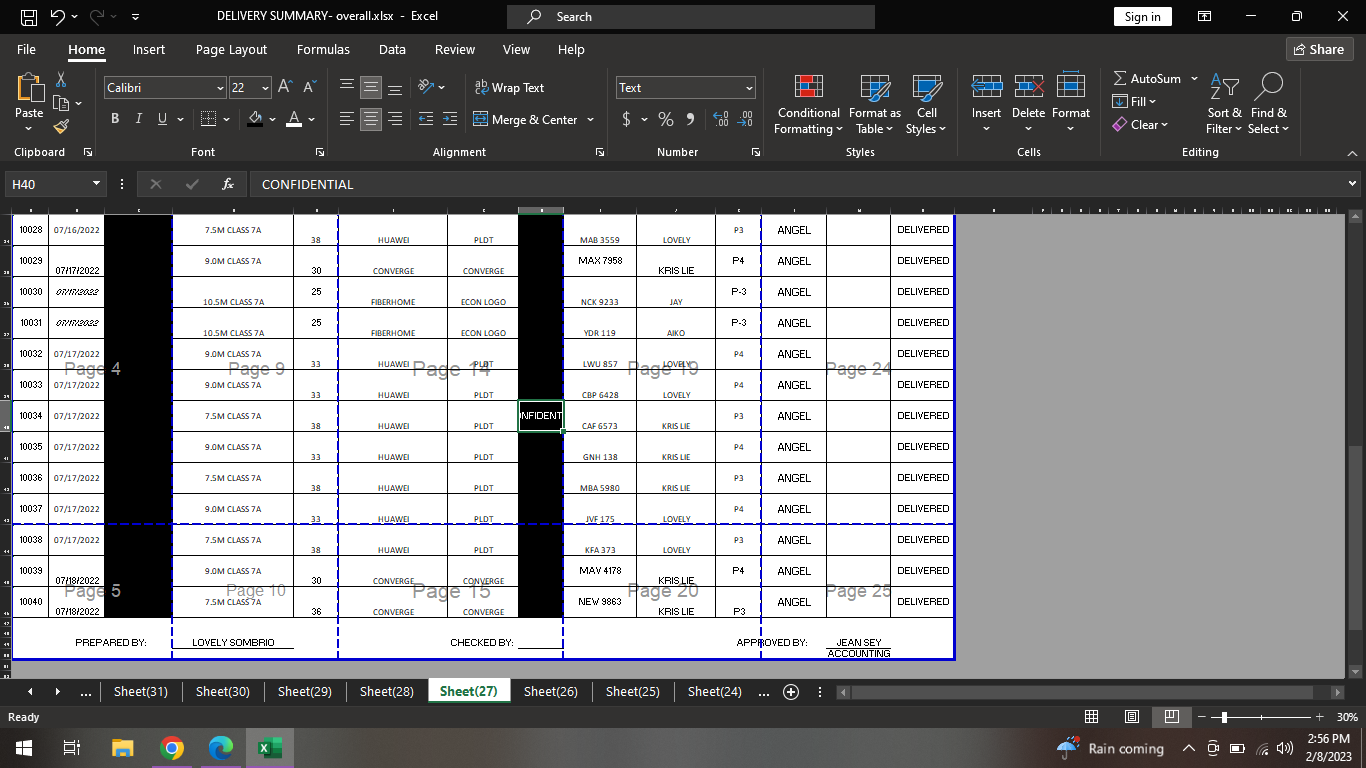Click the Borders icon
The height and width of the screenshot is (768, 1366).
point(208,119)
